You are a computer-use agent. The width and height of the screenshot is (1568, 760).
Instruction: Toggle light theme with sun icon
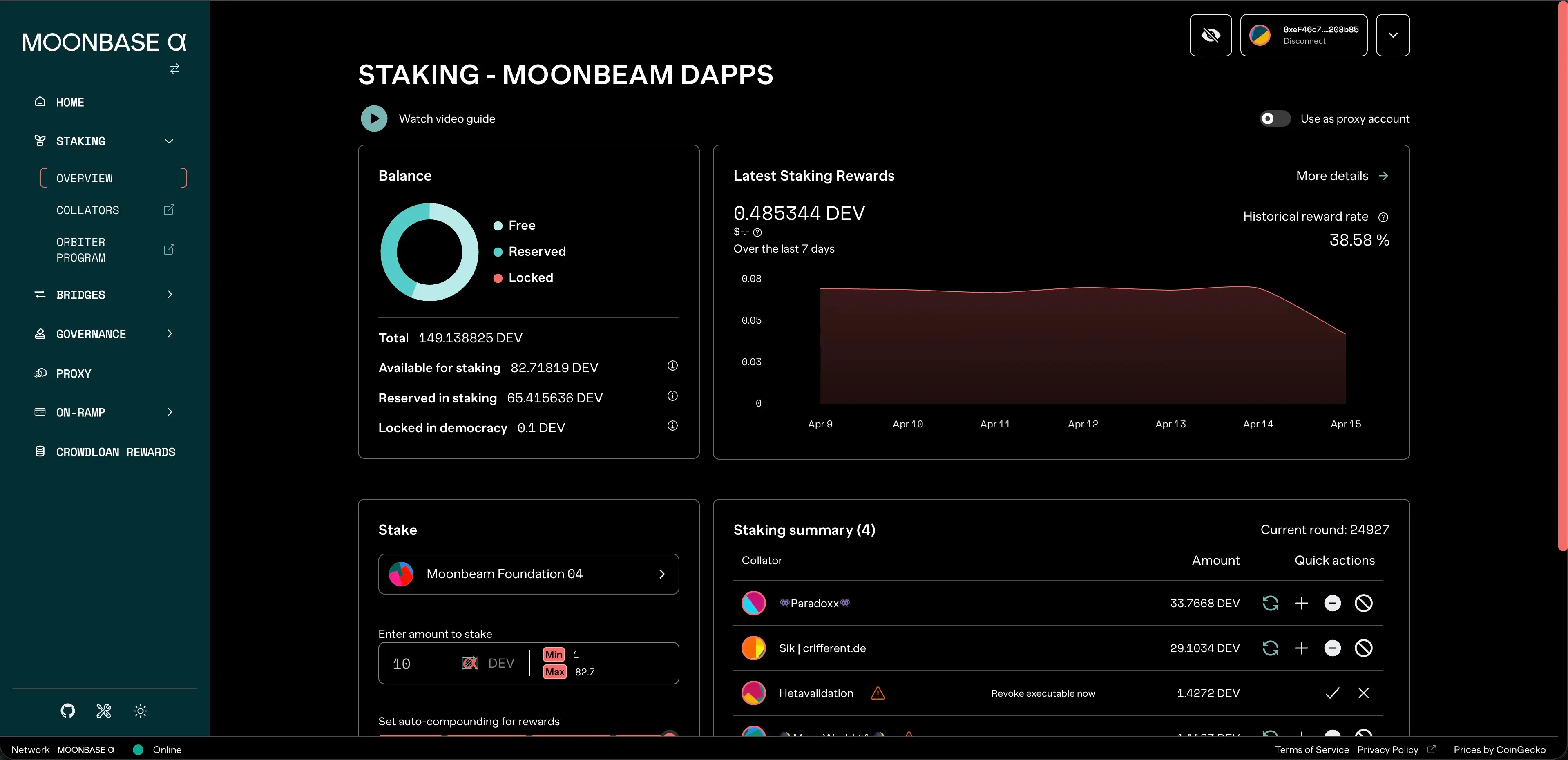[x=141, y=711]
